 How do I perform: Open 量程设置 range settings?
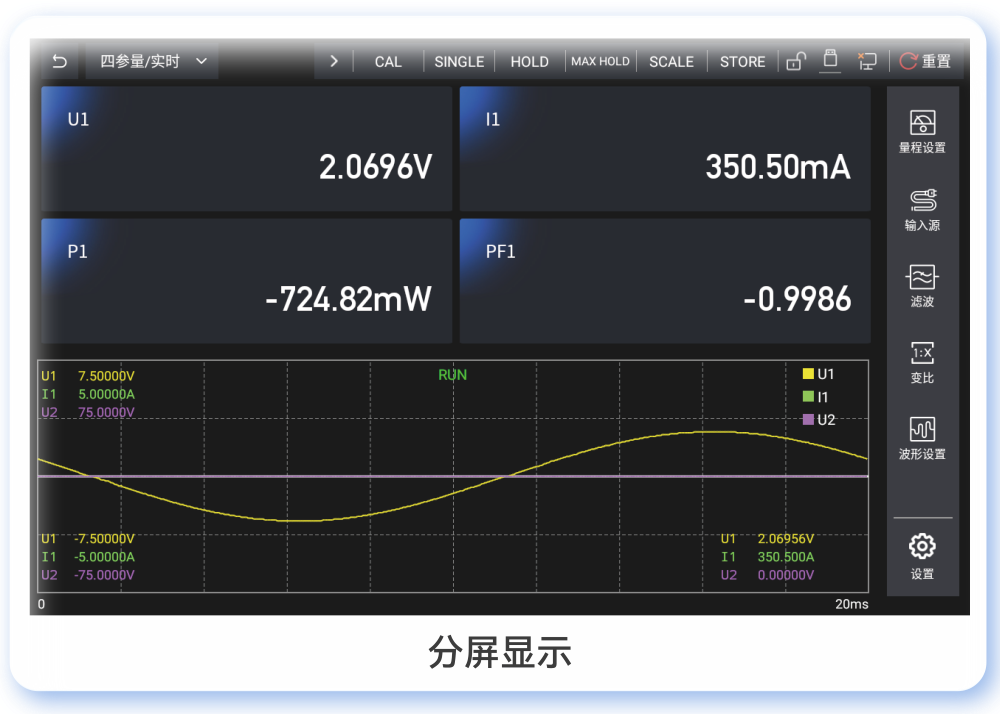point(922,132)
